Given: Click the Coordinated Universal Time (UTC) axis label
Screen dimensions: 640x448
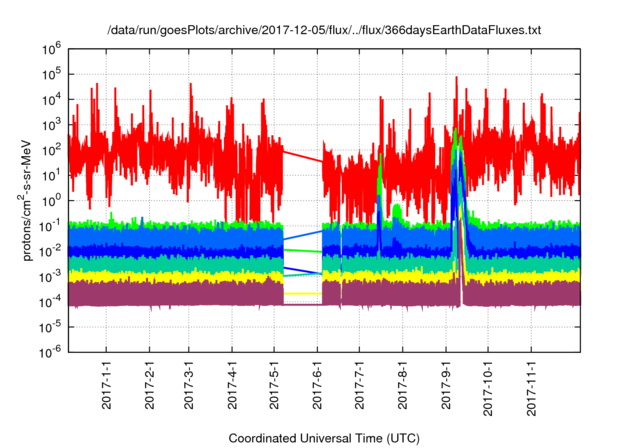Looking at the screenshot, I should [324, 438].
